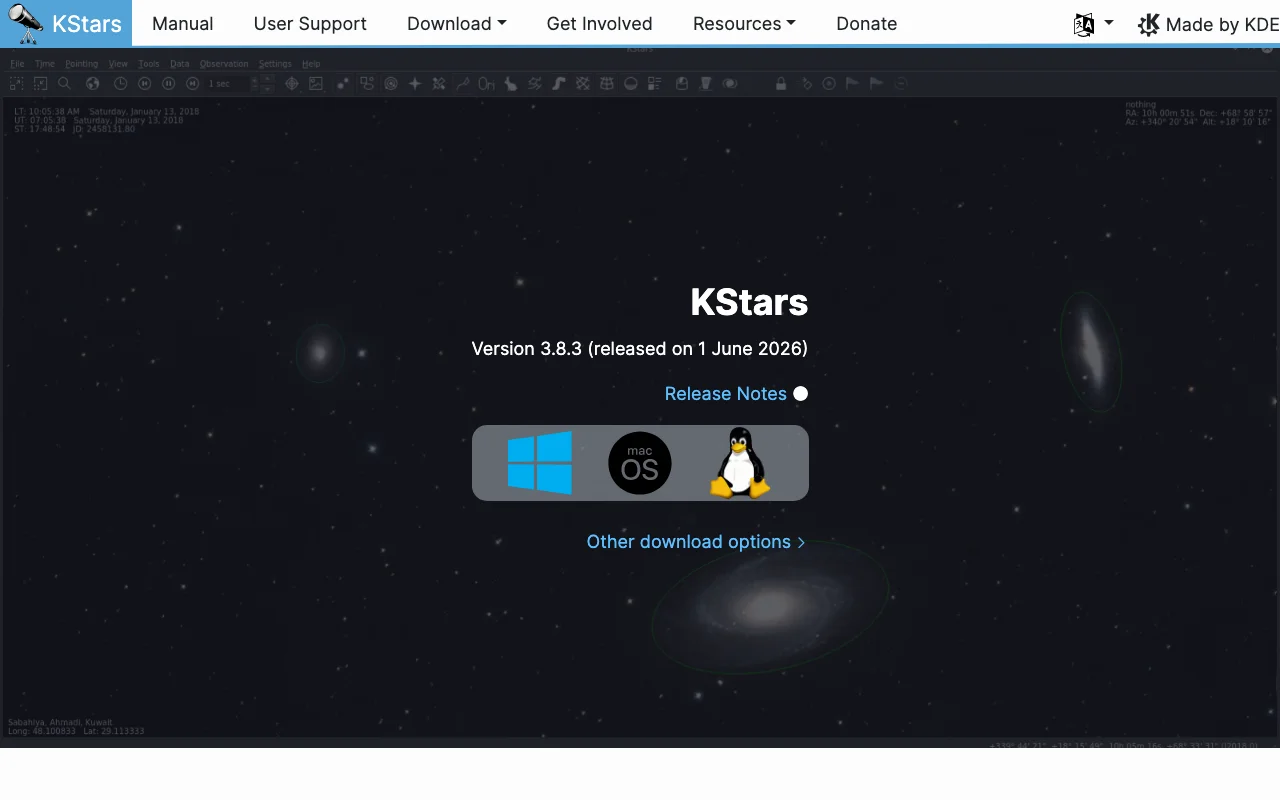Image resolution: width=1280 pixels, height=800 pixels.
Task: Open the language selector dropdown
Action: 1093,24
